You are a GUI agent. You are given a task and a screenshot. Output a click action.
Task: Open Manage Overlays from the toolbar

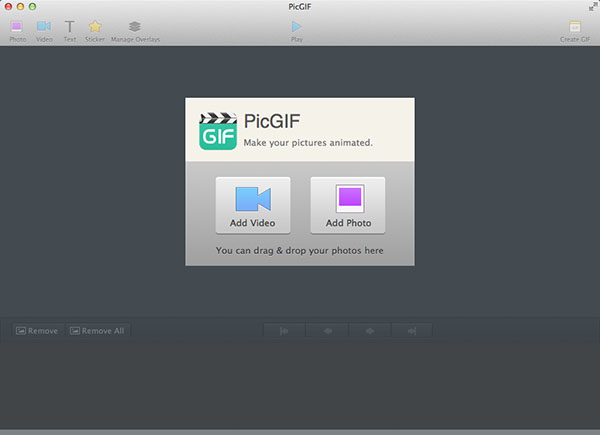pos(135,27)
